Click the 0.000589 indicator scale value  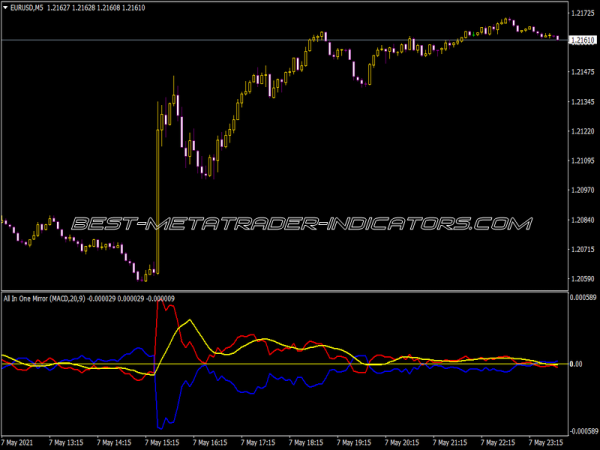point(582,298)
